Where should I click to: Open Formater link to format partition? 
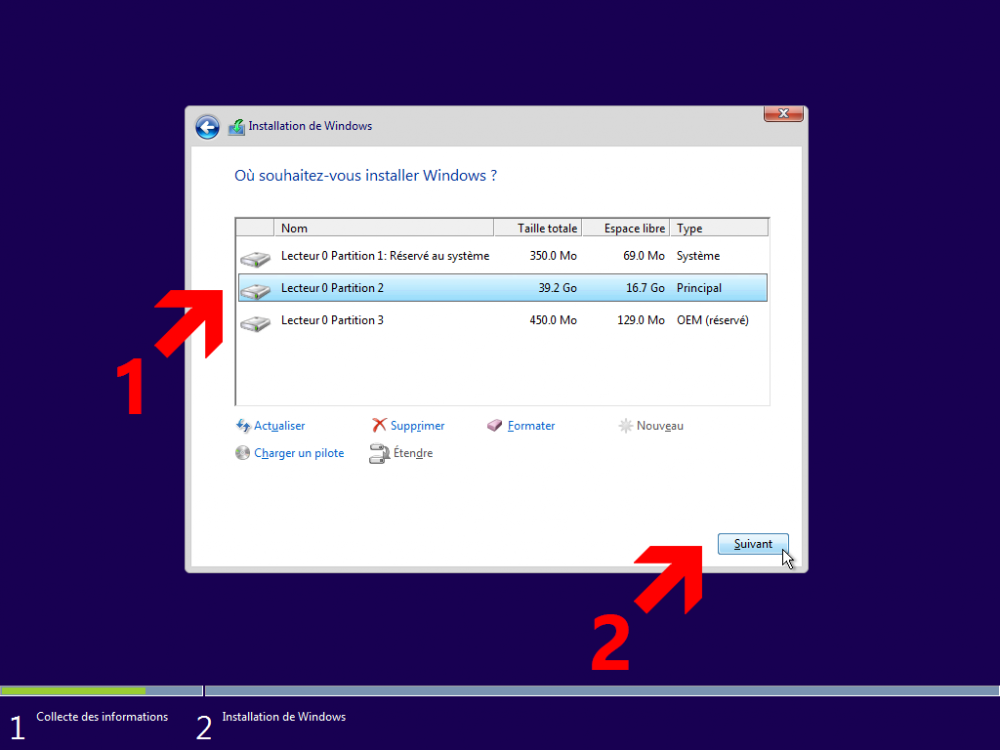531,425
